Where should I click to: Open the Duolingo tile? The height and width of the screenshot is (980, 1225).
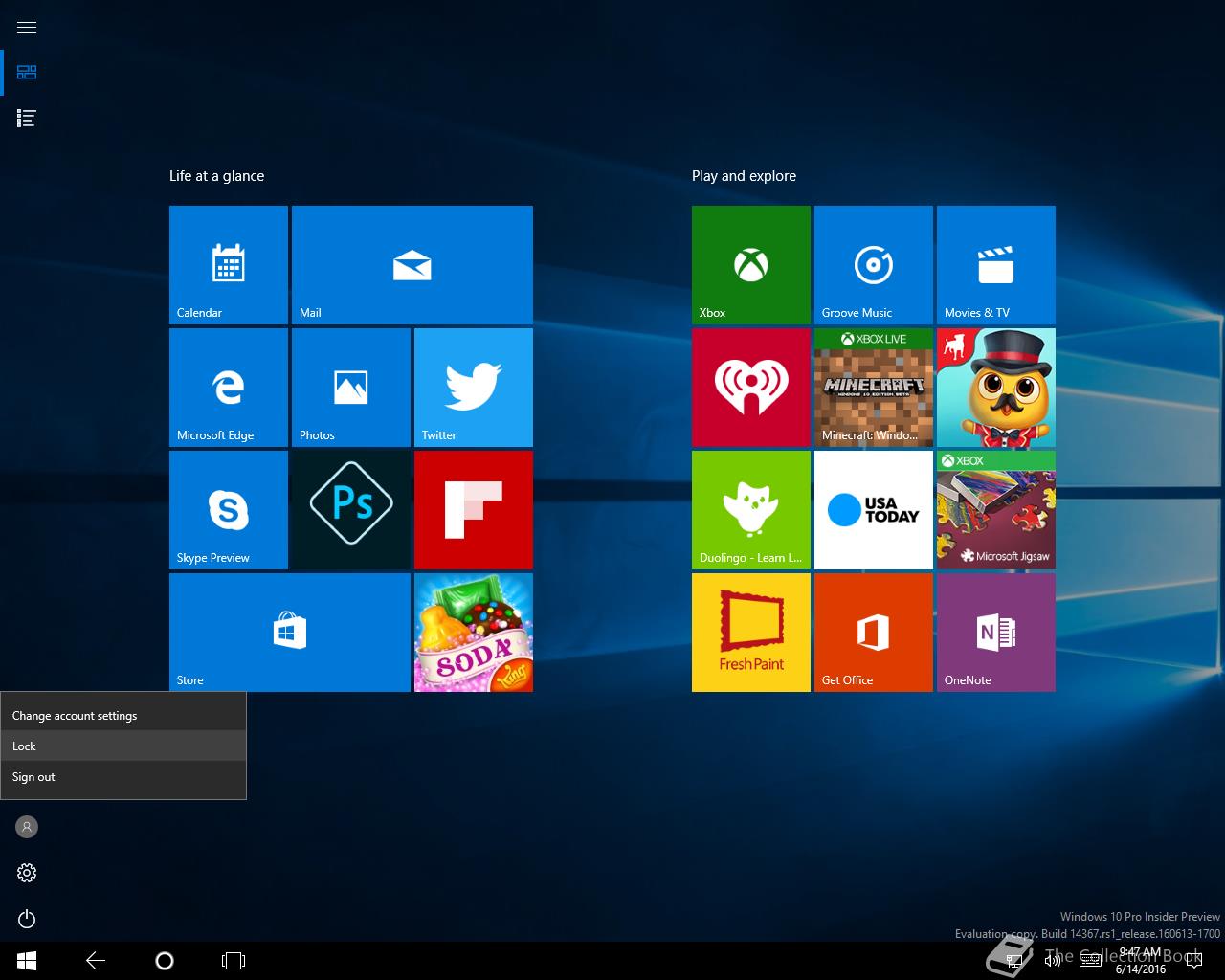[x=751, y=510]
